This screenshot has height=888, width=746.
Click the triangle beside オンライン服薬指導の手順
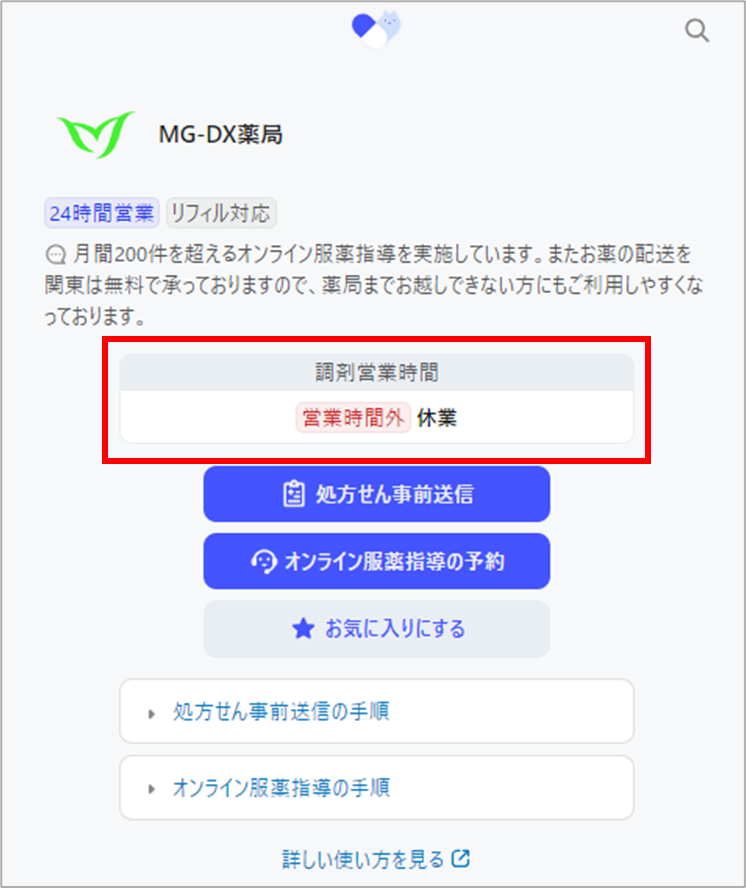(151, 789)
